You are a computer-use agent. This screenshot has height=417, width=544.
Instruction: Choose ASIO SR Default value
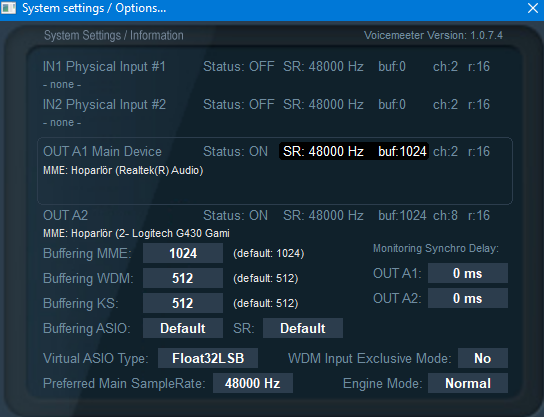pos(303,328)
